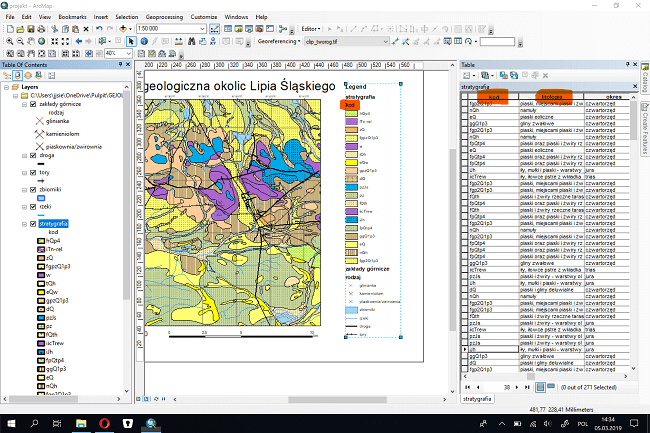The image size is (650, 433).
Task: Select the Measure ruler tool
Action: point(179,41)
